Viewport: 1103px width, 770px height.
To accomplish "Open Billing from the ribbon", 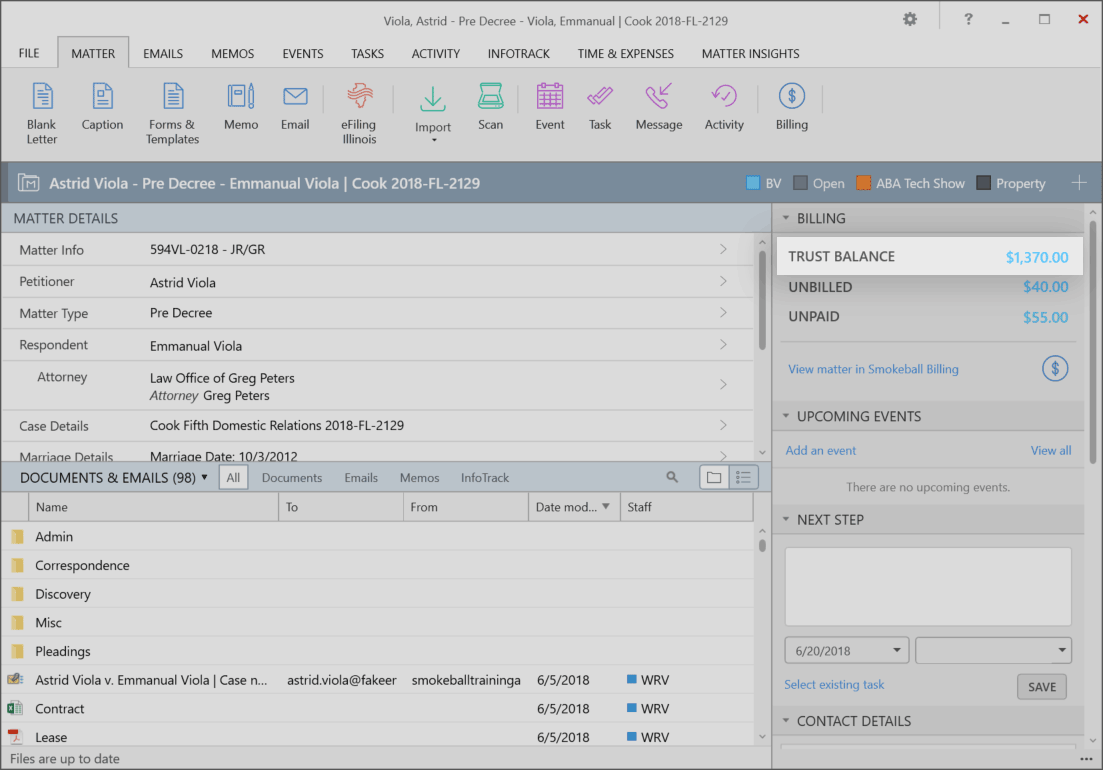I will coord(791,108).
